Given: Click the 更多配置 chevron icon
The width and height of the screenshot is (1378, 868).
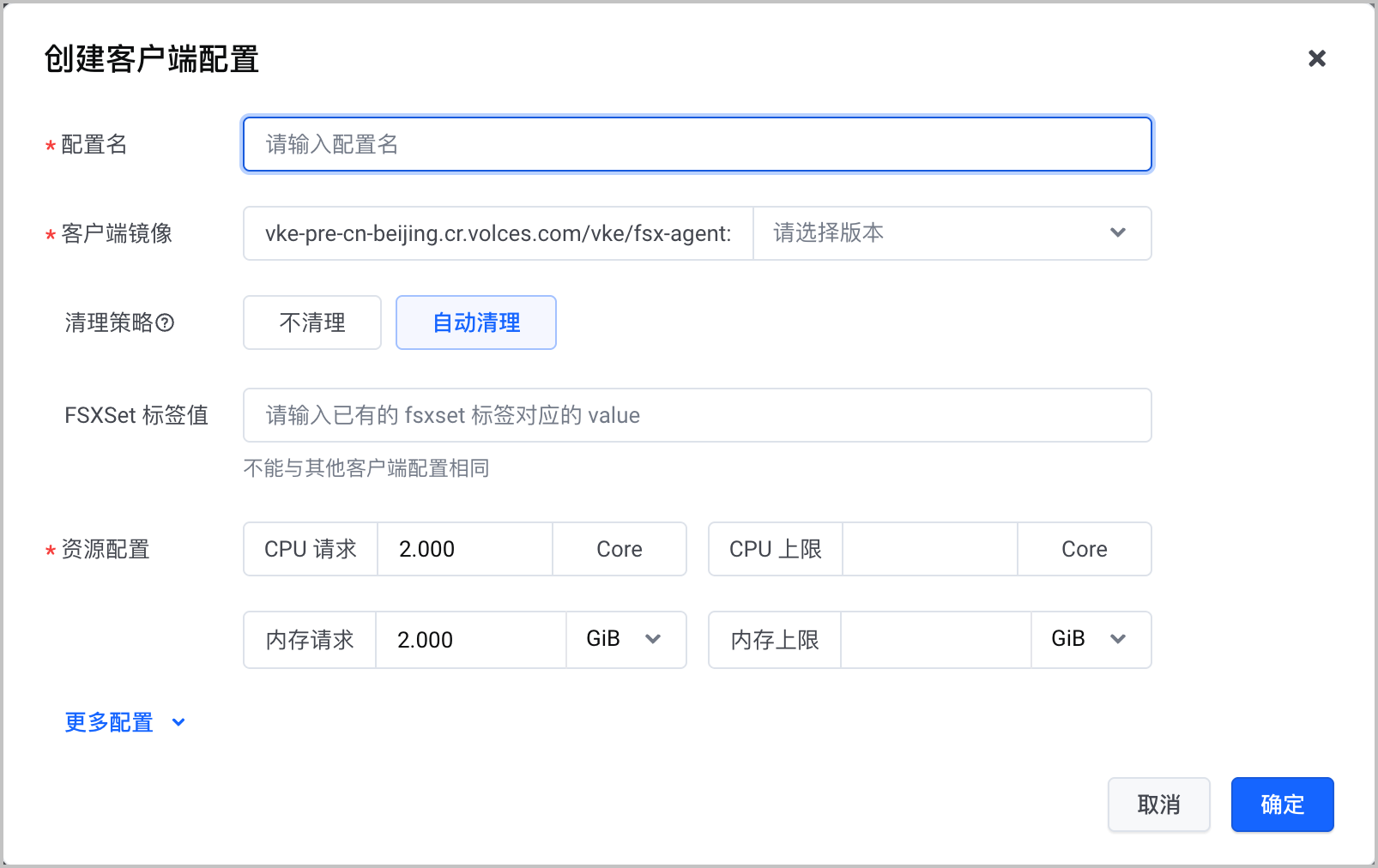Looking at the screenshot, I should tap(178, 722).
